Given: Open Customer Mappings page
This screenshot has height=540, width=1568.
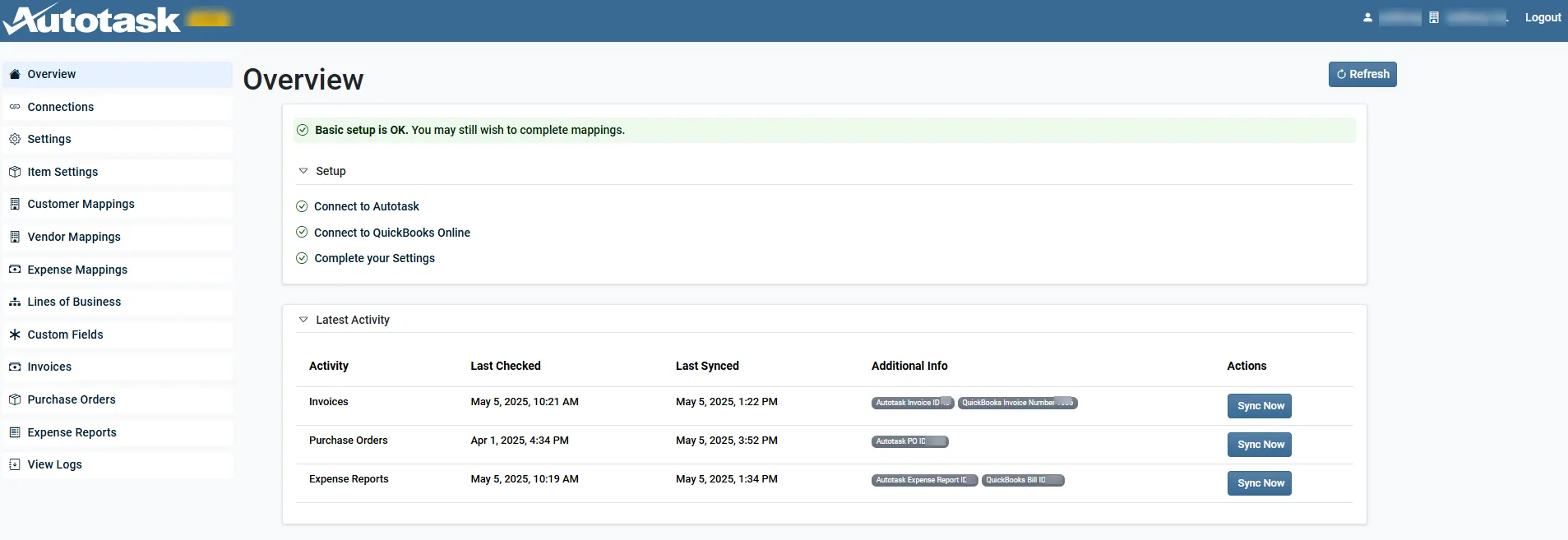Looking at the screenshot, I should point(81,204).
